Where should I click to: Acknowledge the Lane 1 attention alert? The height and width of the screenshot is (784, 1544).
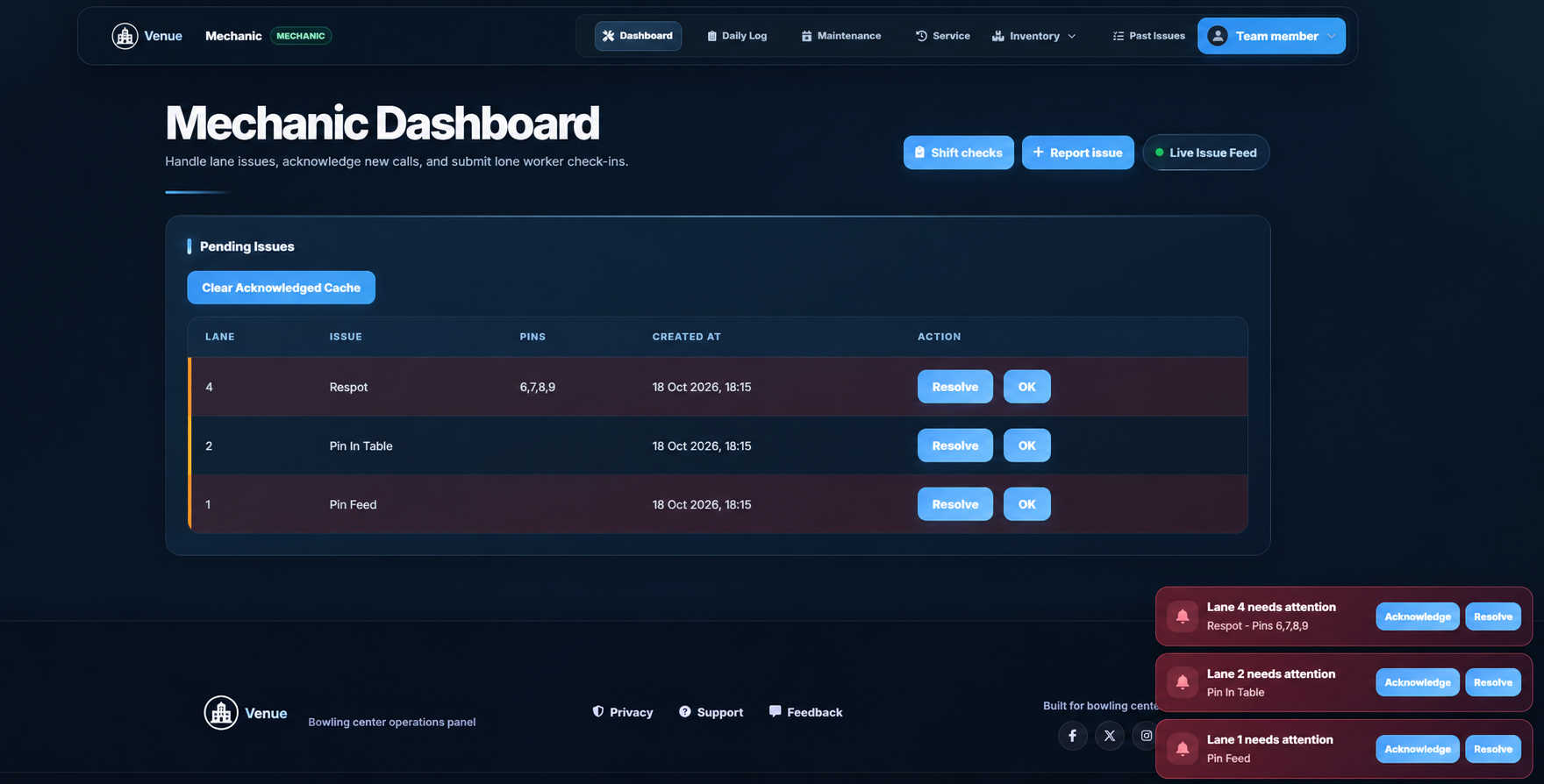pyautogui.click(x=1418, y=749)
